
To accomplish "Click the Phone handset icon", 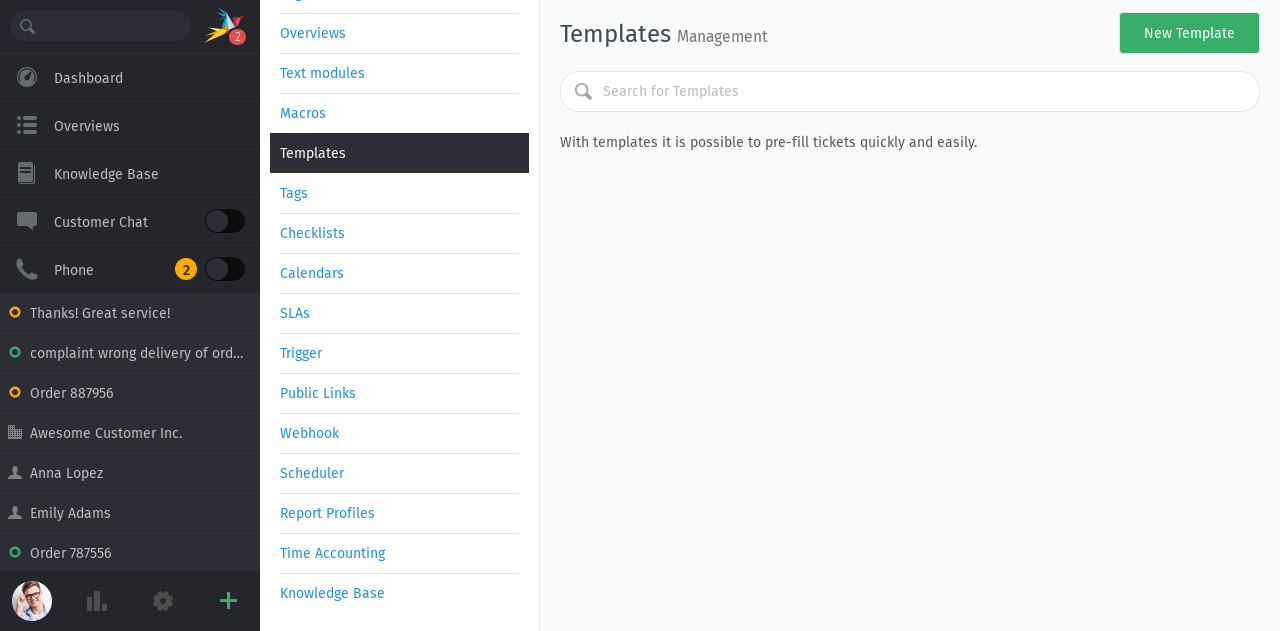I will tap(27, 269).
